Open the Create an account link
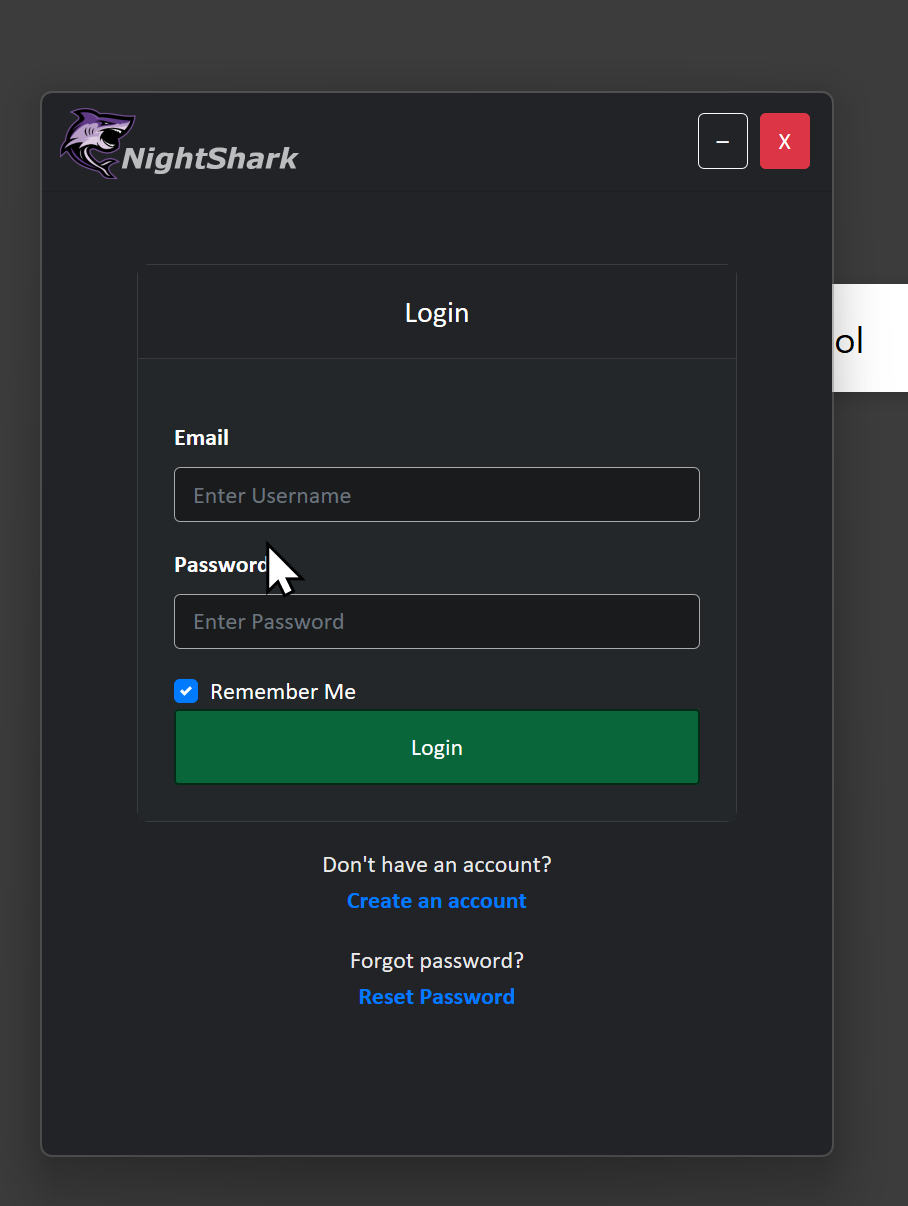The image size is (908, 1206). 437,901
